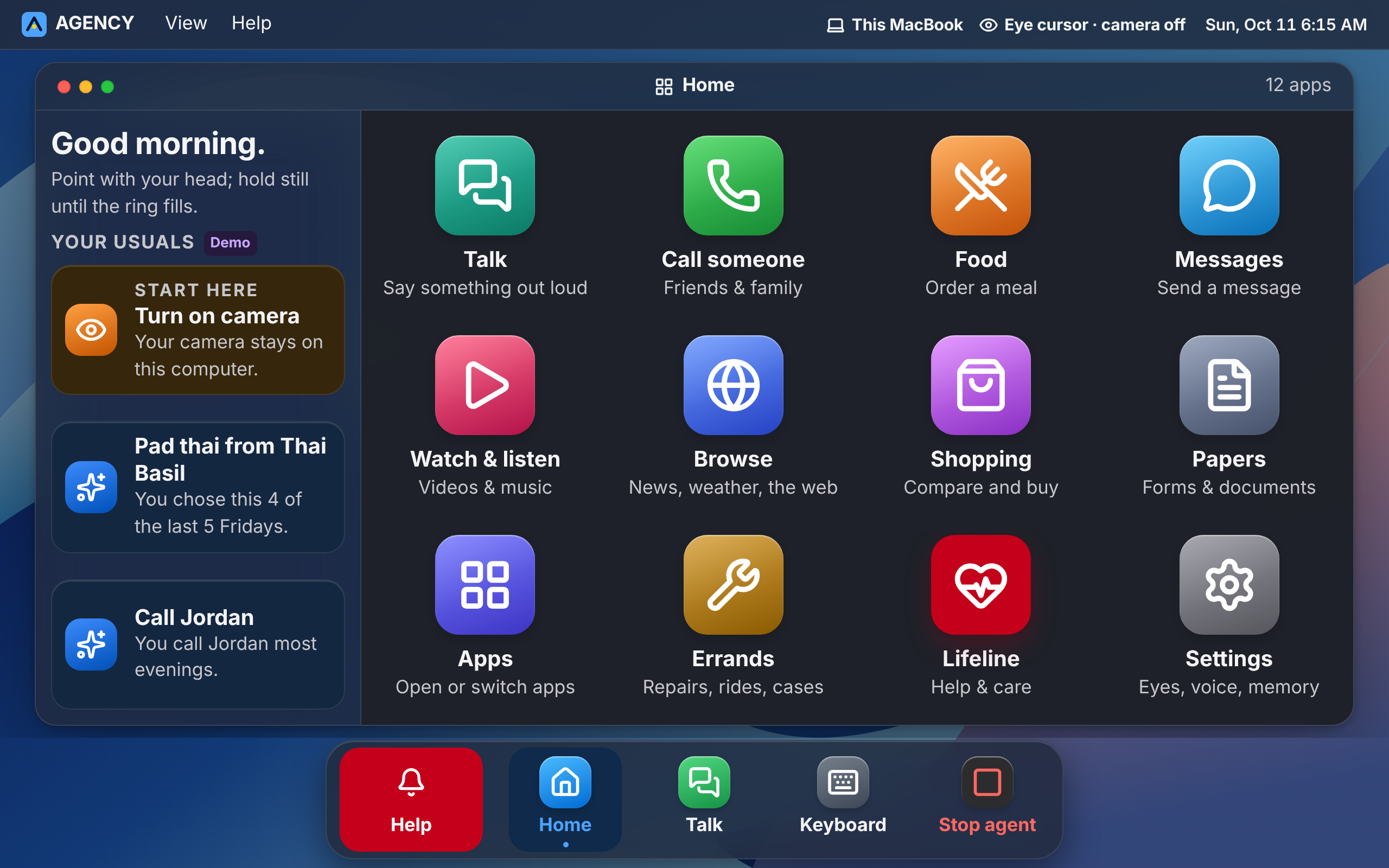Open Watch & listen videos app
The height and width of the screenshot is (868, 1389).
click(485, 385)
